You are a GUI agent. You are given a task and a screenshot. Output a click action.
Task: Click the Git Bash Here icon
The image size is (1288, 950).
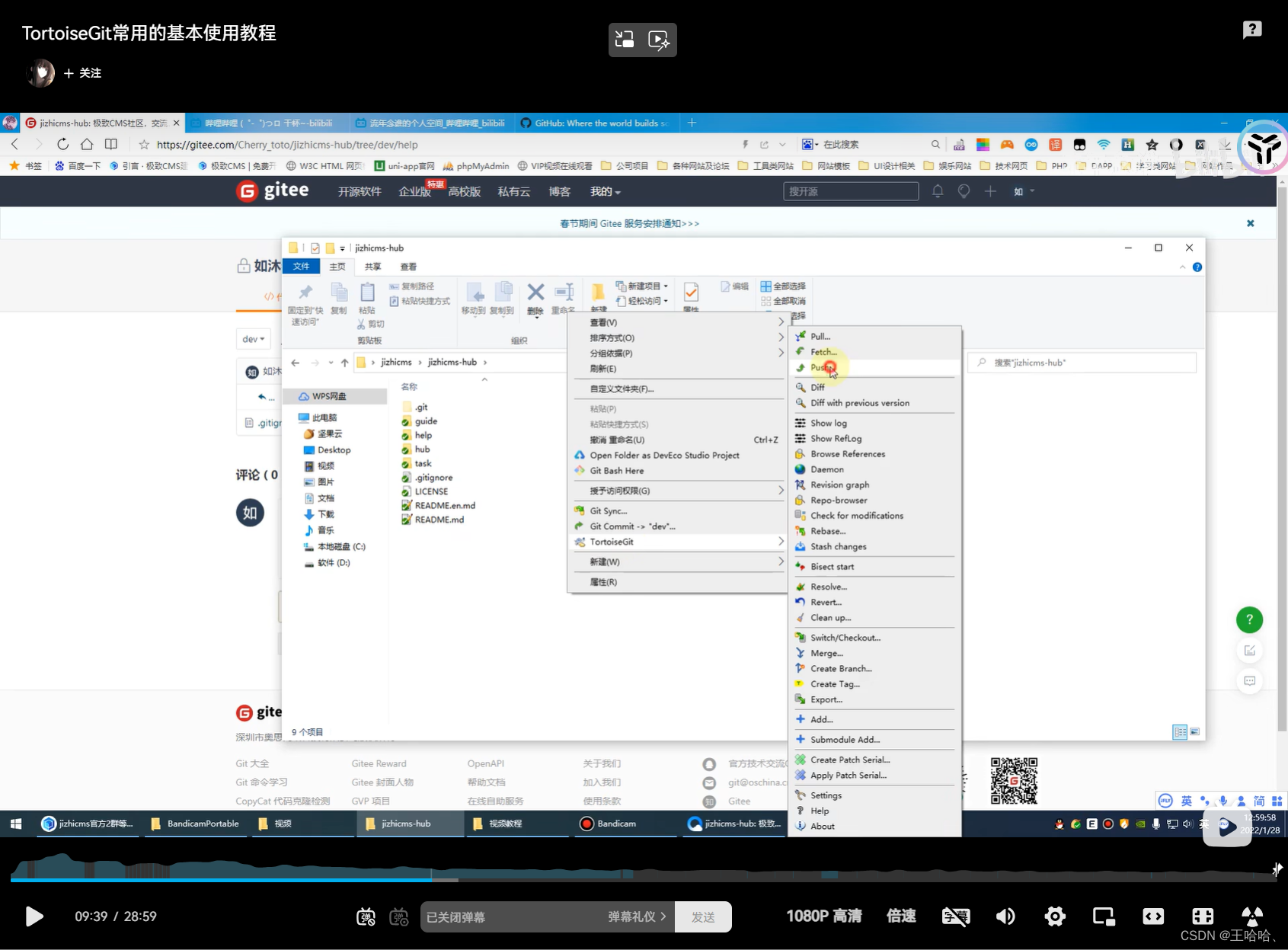coord(580,470)
